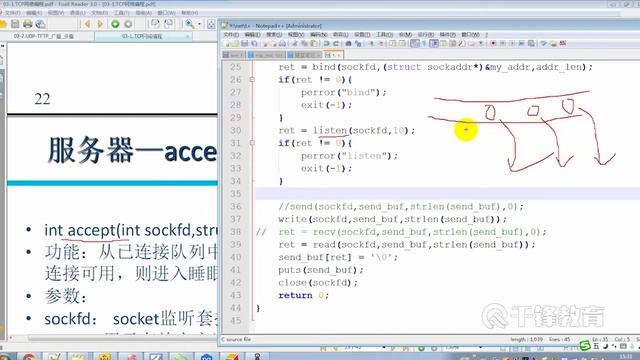Click the Cut icon in Notepad++ toolbar
The height and width of the screenshot is (360, 640).
pos(296,43)
